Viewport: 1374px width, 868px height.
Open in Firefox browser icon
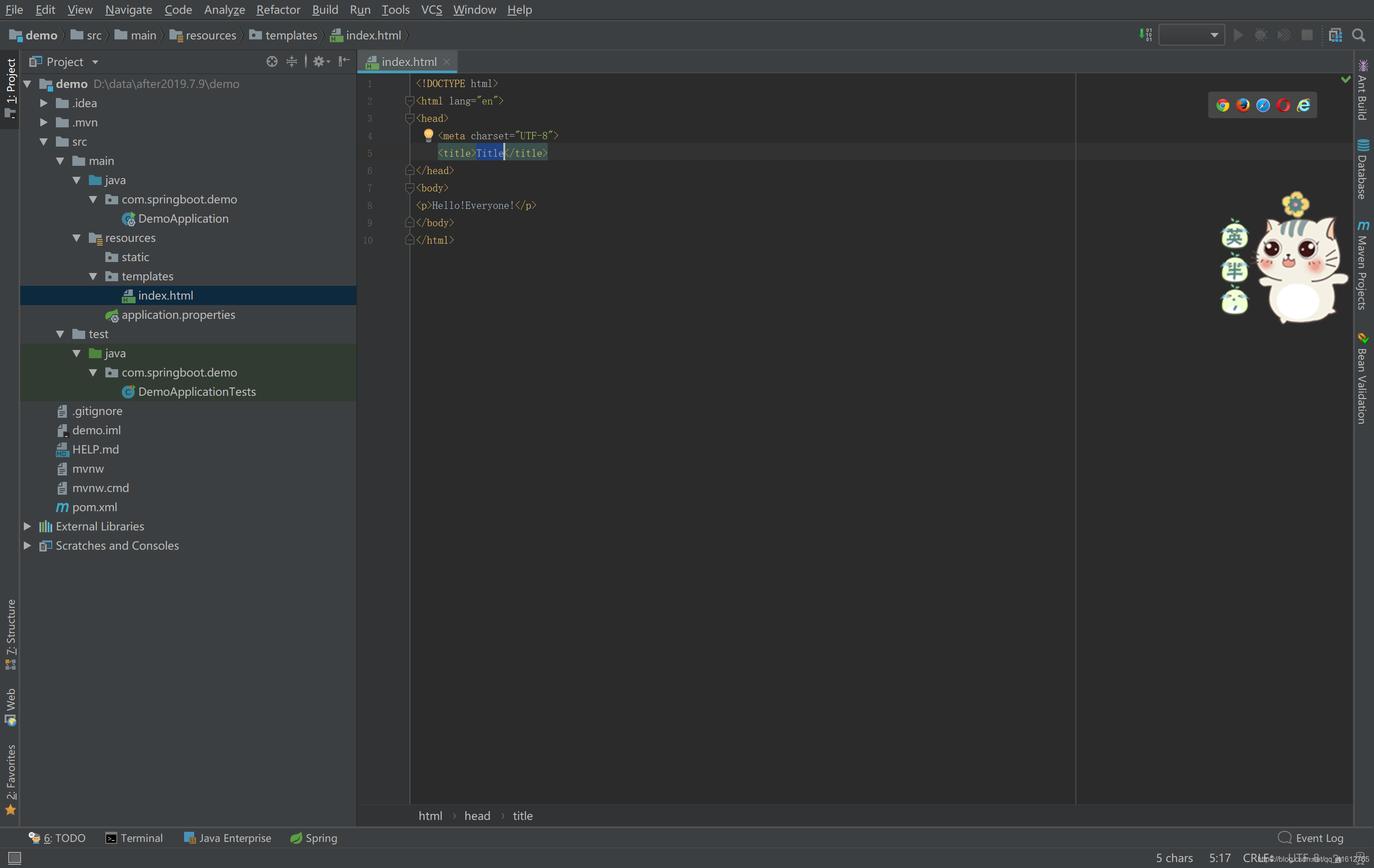tap(1242, 105)
